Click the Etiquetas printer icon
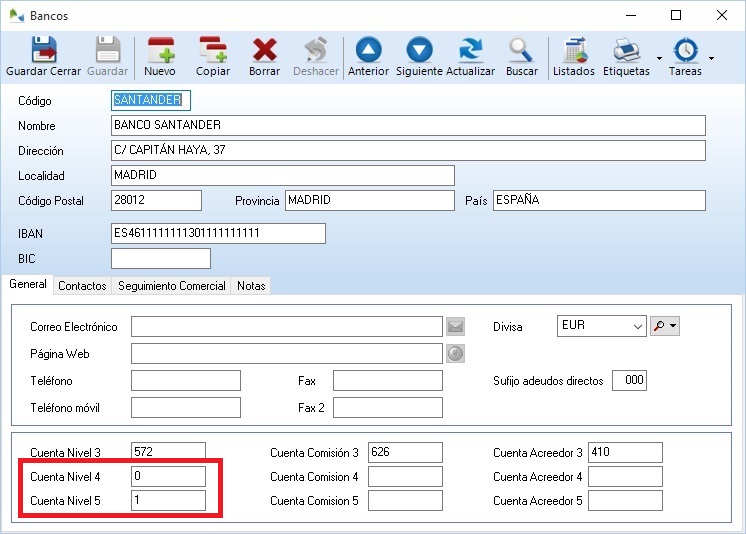 [x=626, y=49]
